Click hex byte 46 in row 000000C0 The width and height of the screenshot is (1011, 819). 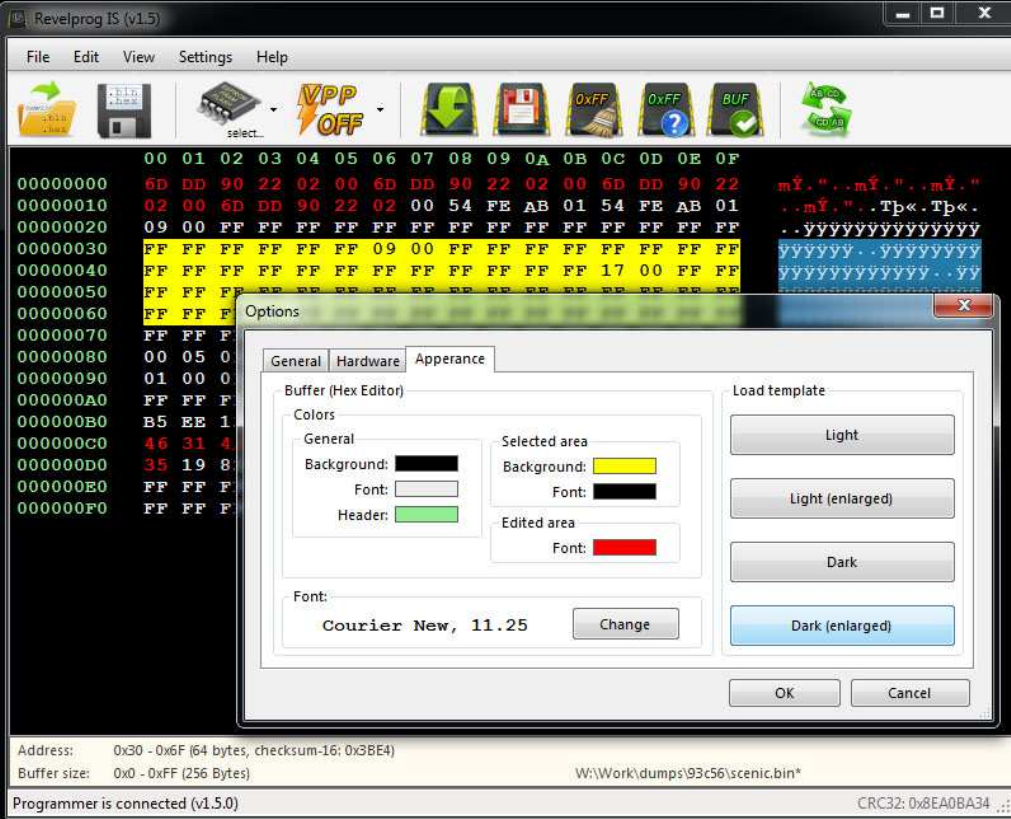[x=155, y=444]
